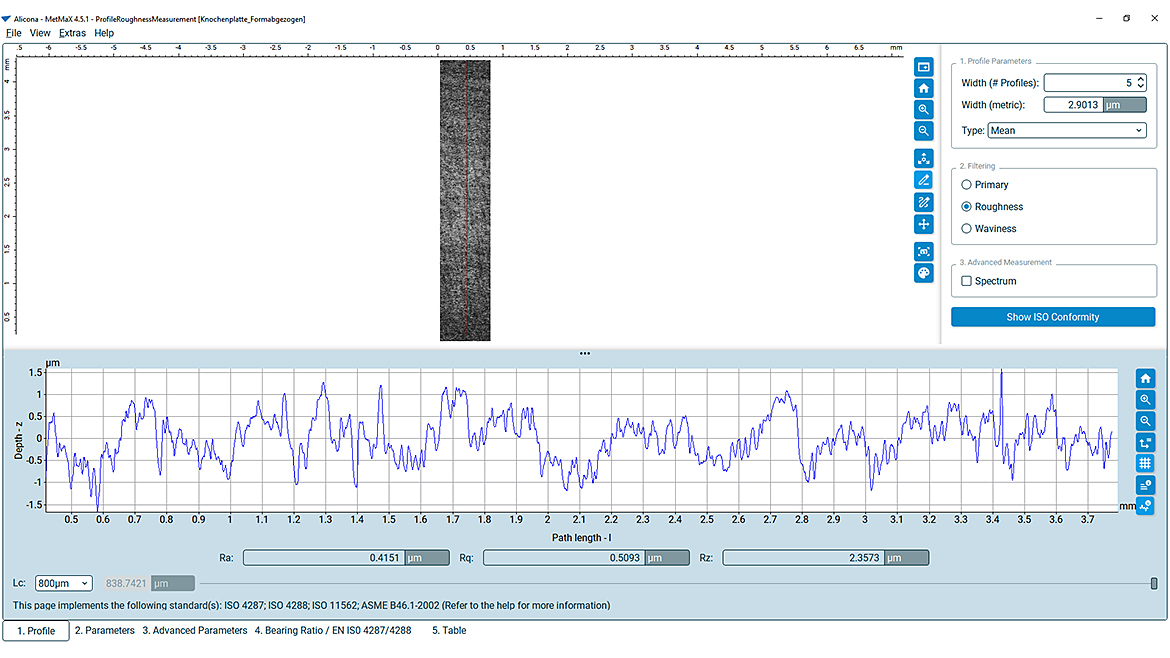The width and height of the screenshot is (1170, 658).
Task: Click the axis scaling icon beside chart
Action: (x=1145, y=442)
